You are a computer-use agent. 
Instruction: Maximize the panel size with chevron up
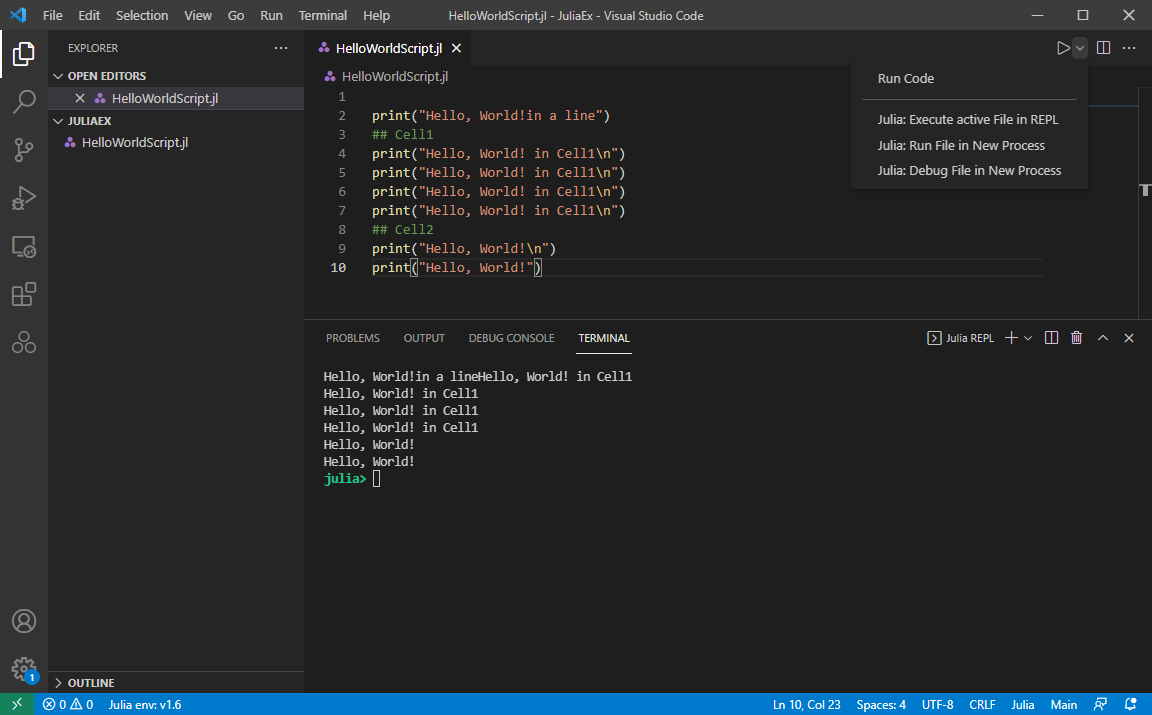click(1103, 338)
